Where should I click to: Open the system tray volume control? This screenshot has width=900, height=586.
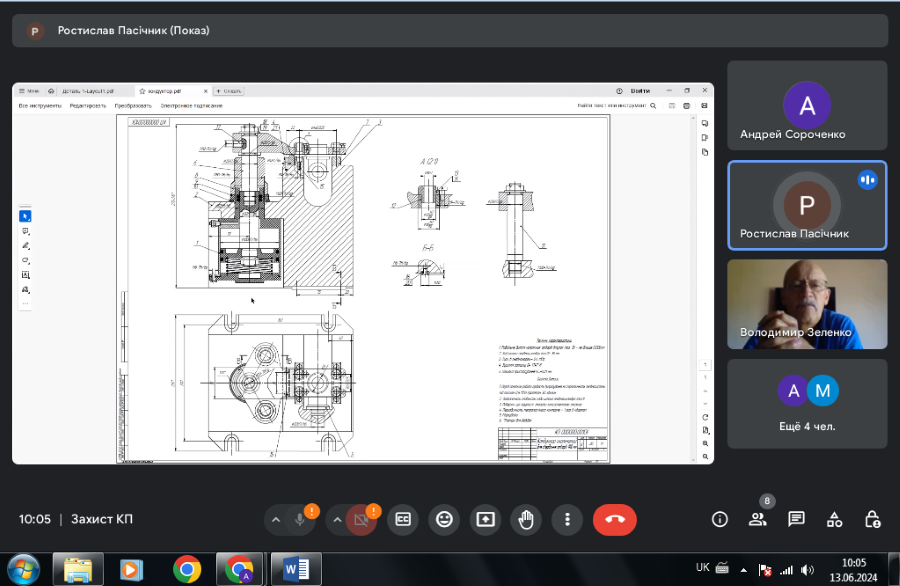[x=806, y=569]
